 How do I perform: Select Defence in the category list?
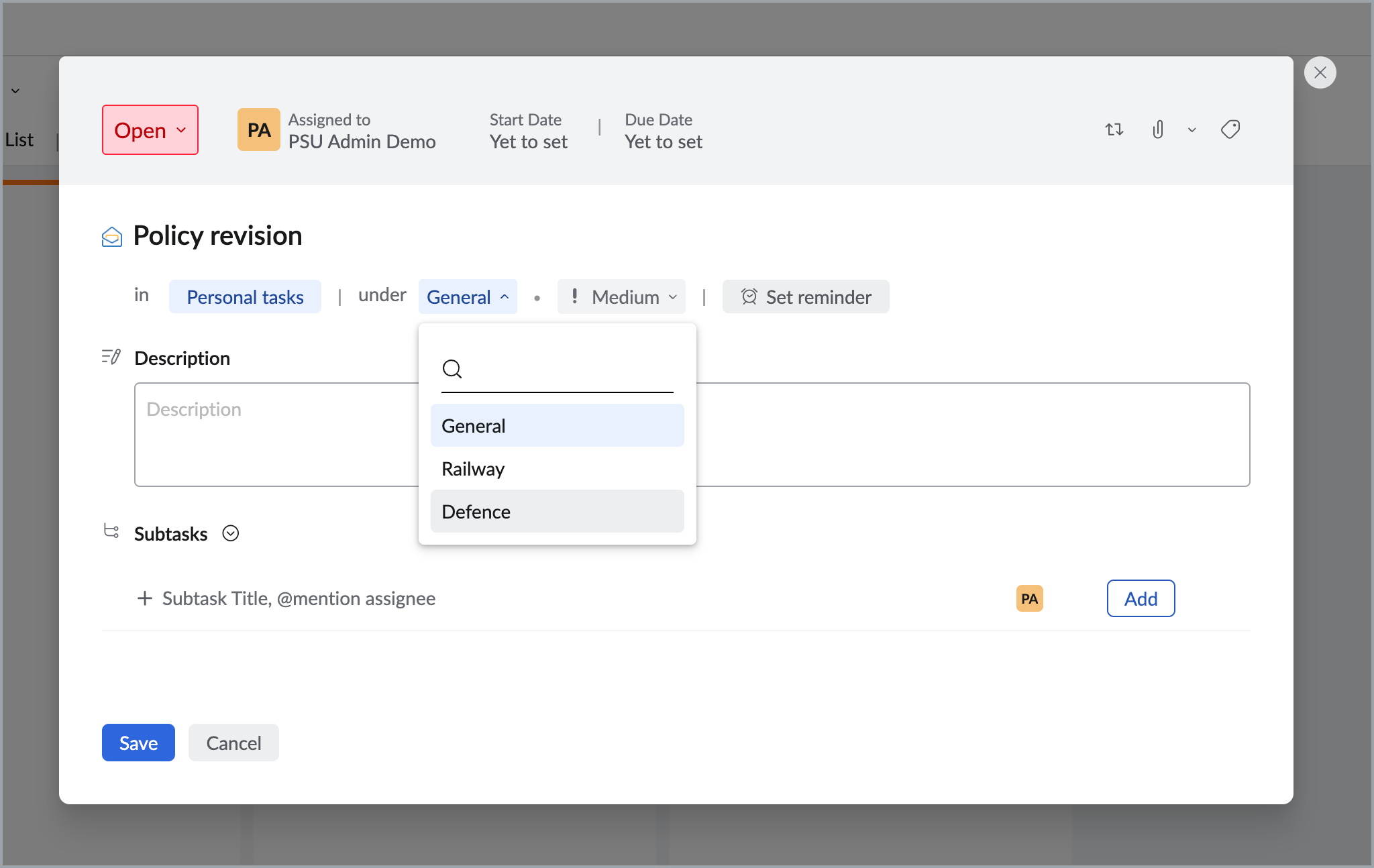click(x=557, y=511)
